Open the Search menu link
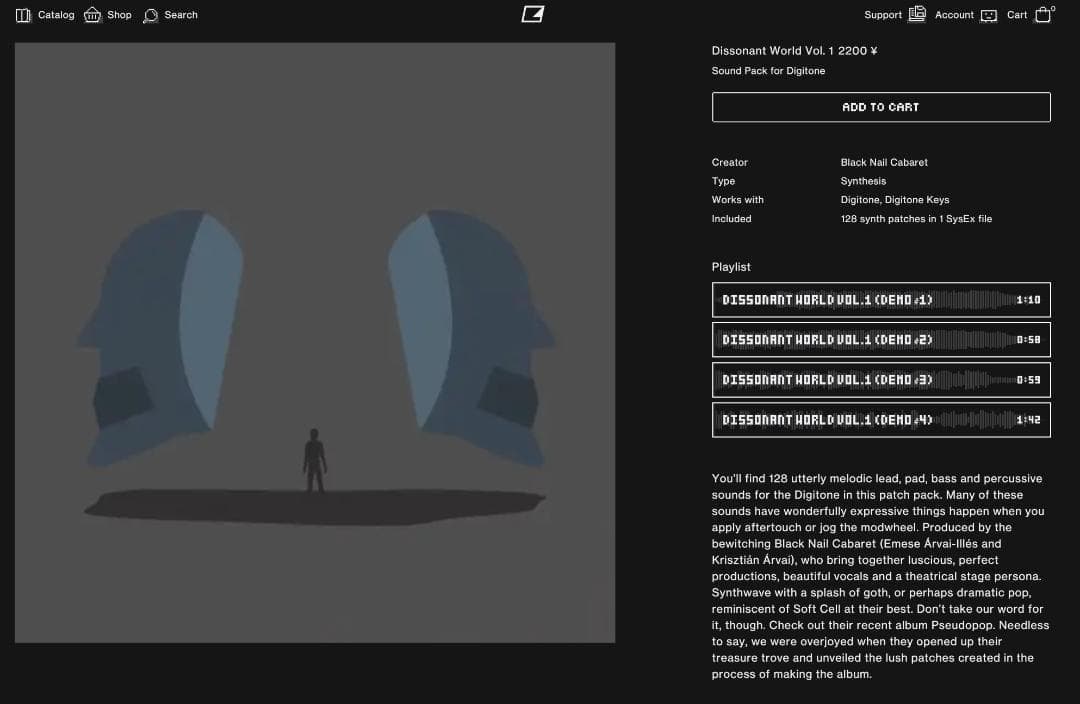This screenshot has width=1080, height=704. point(180,14)
